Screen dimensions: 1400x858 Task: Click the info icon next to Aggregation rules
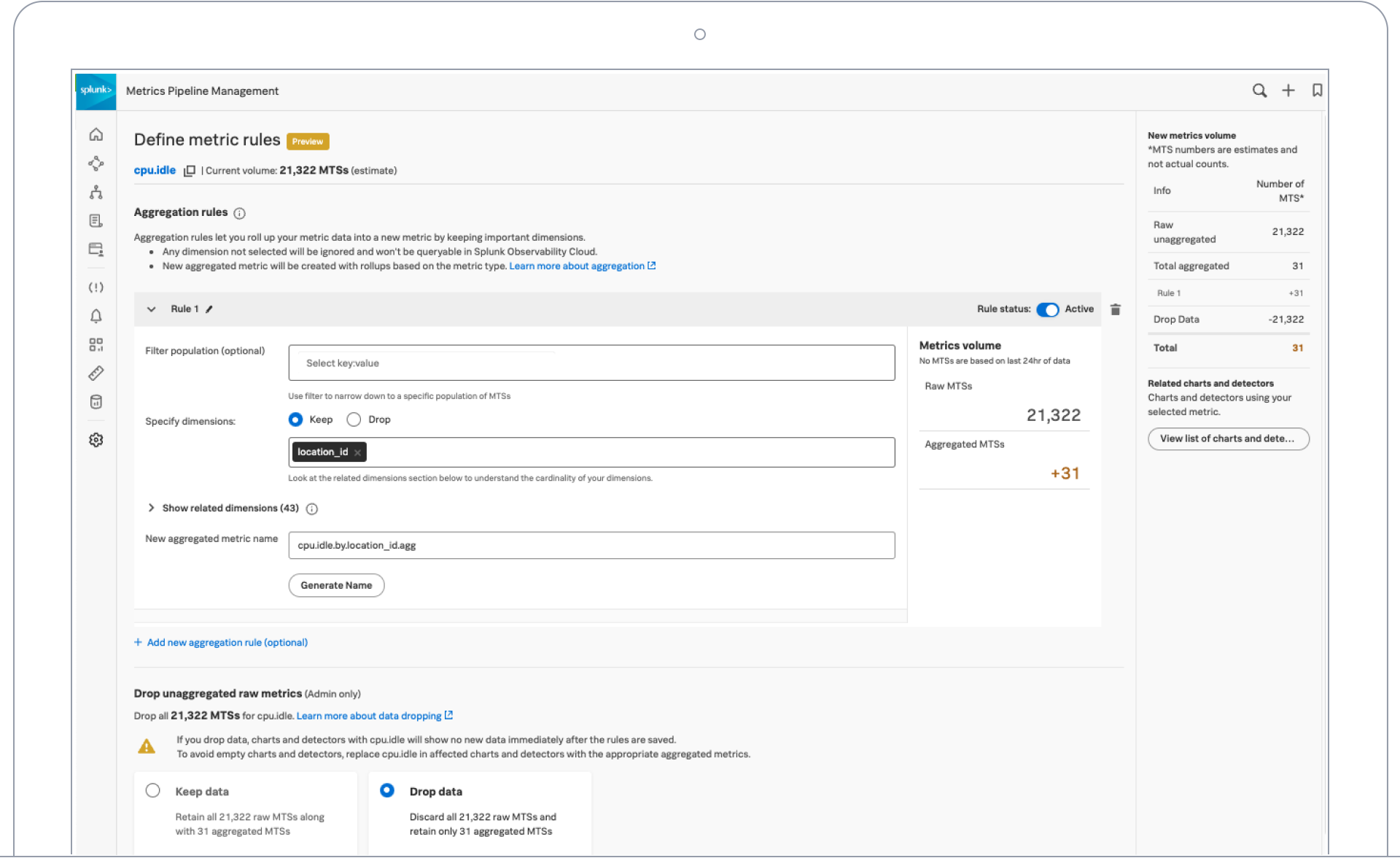point(241,213)
